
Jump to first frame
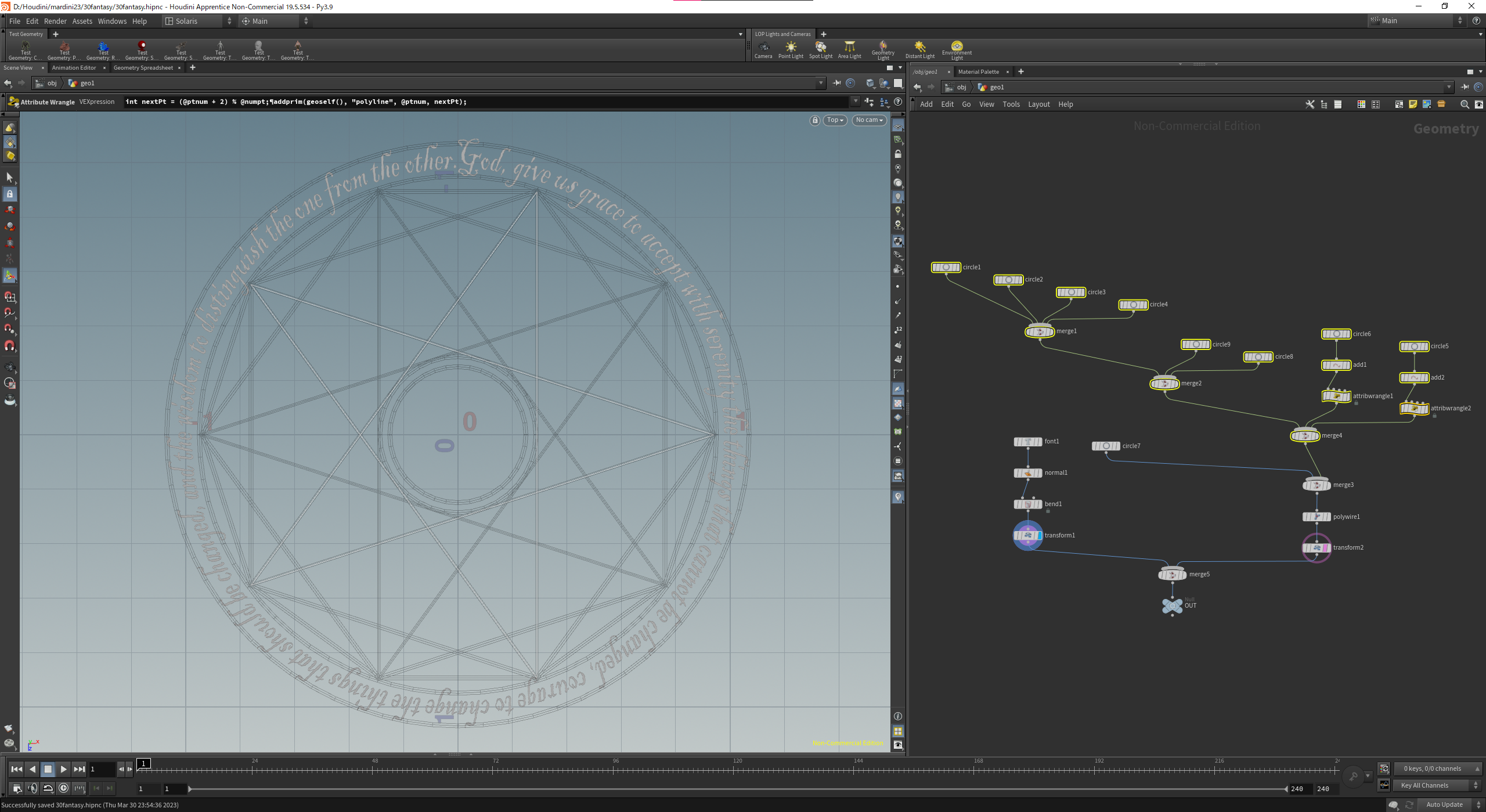tap(17, 769)
